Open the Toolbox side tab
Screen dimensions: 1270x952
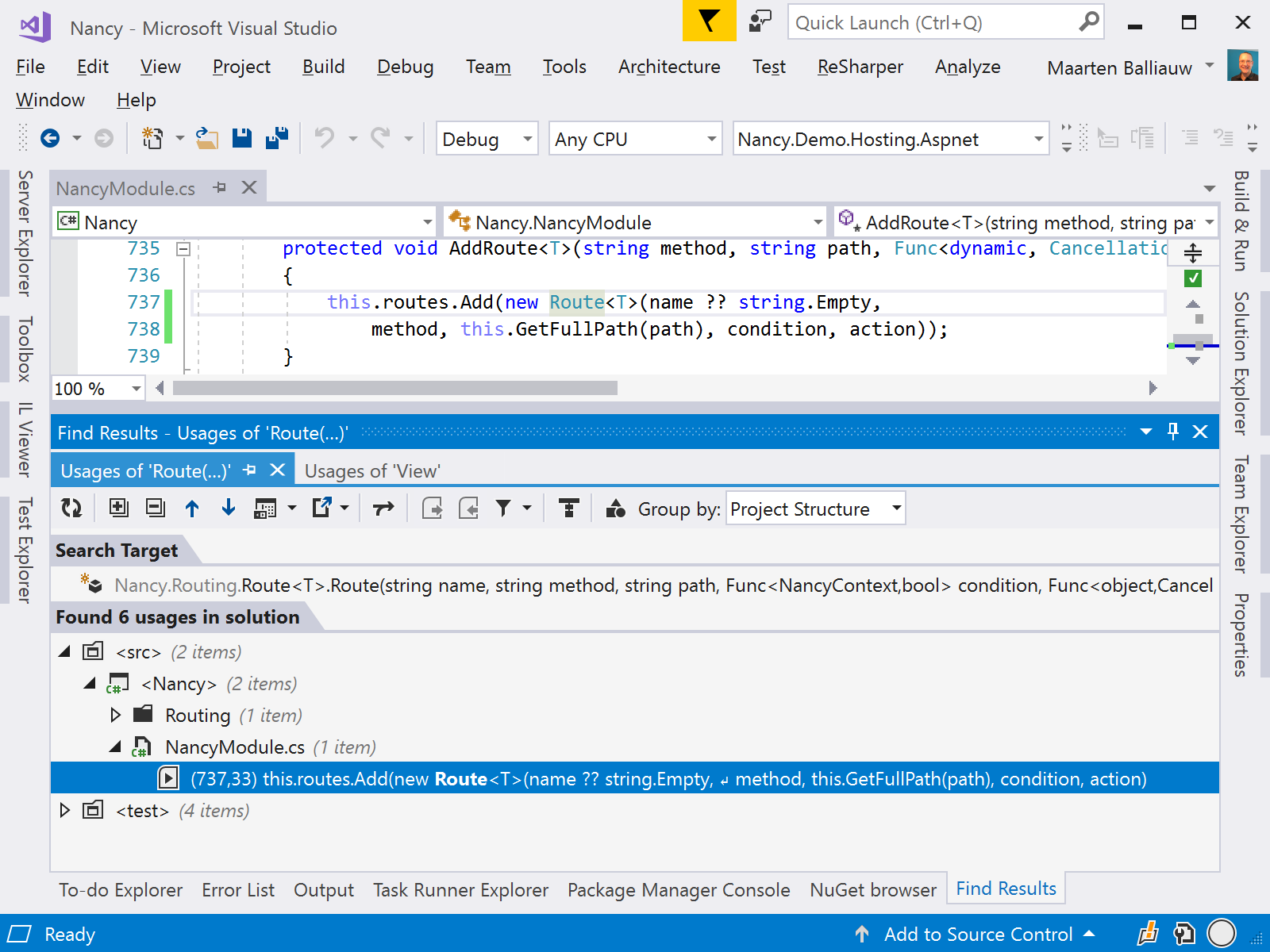tap(25, 349)
